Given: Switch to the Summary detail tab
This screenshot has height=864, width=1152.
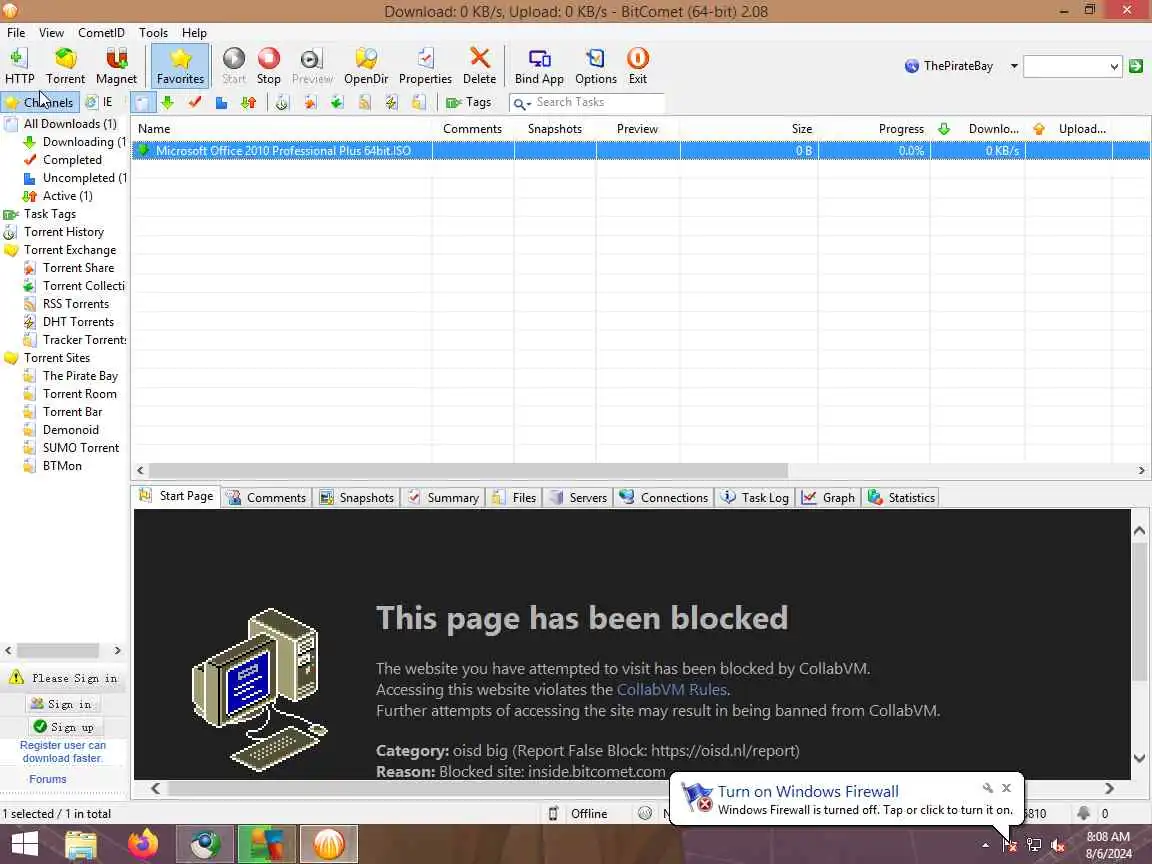Looking at the screenshot, I should click(444, 497).
